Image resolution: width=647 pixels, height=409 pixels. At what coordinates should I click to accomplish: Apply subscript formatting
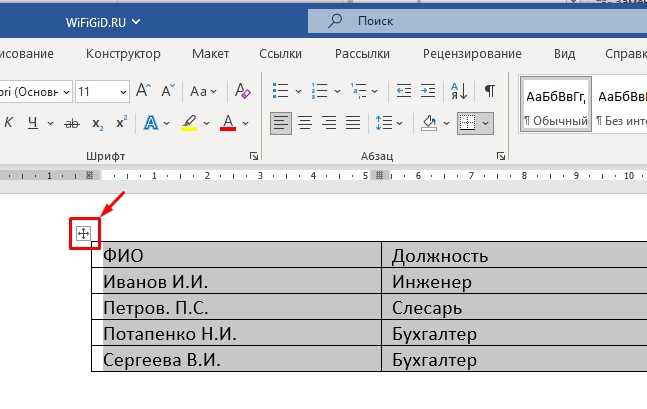97,123
